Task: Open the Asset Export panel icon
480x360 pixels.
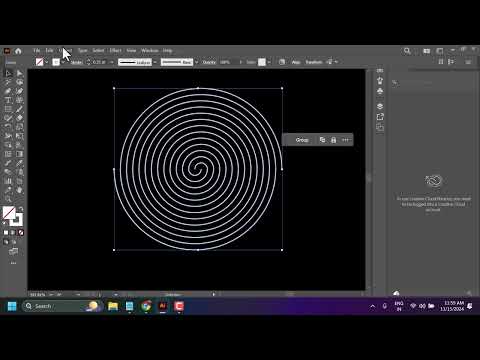Action: pos(380,117)
